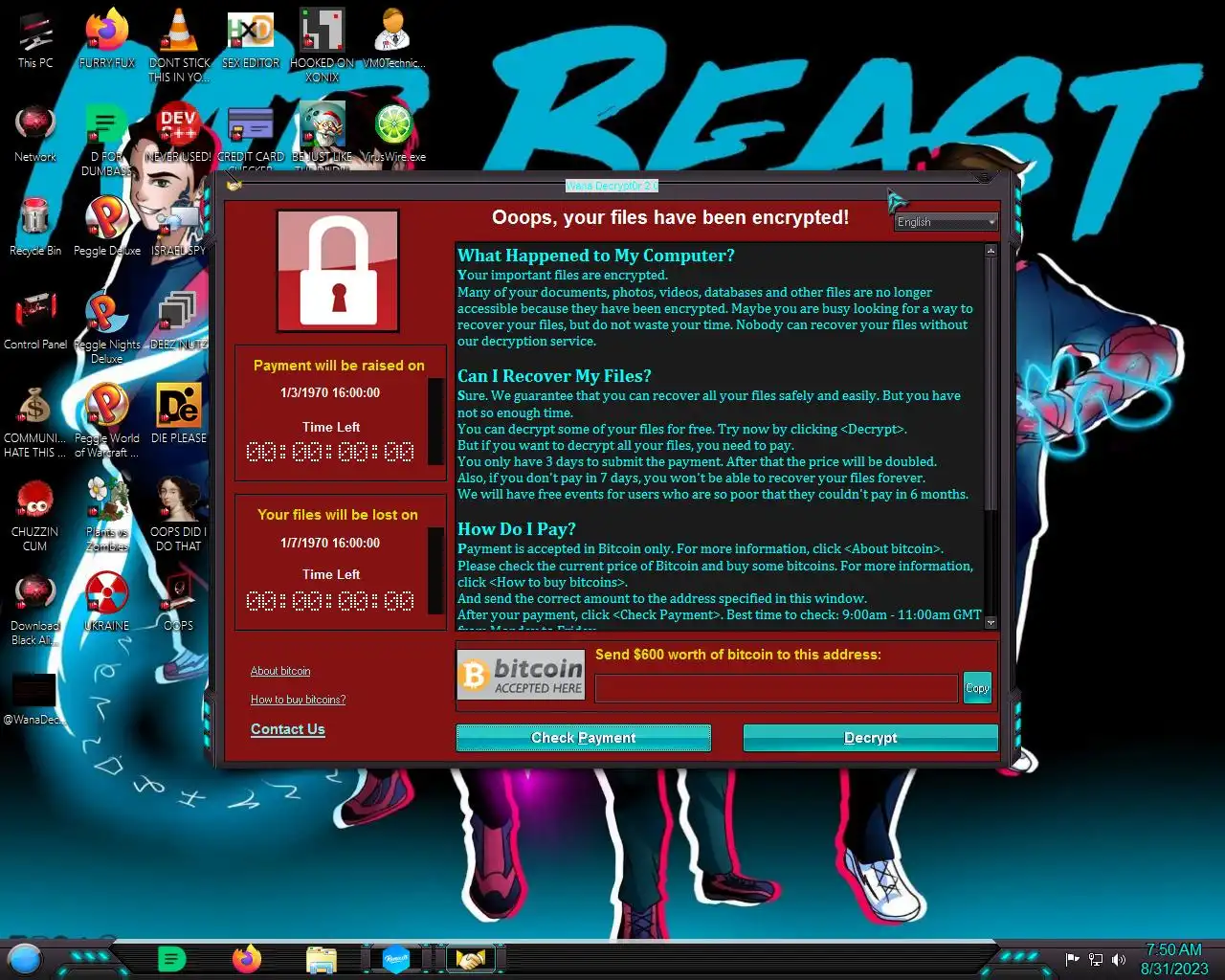Click the 1/7/1970 16:00:00 date text
The height and width of the screenshot is (980, 1225).
(x=330, y=543)
